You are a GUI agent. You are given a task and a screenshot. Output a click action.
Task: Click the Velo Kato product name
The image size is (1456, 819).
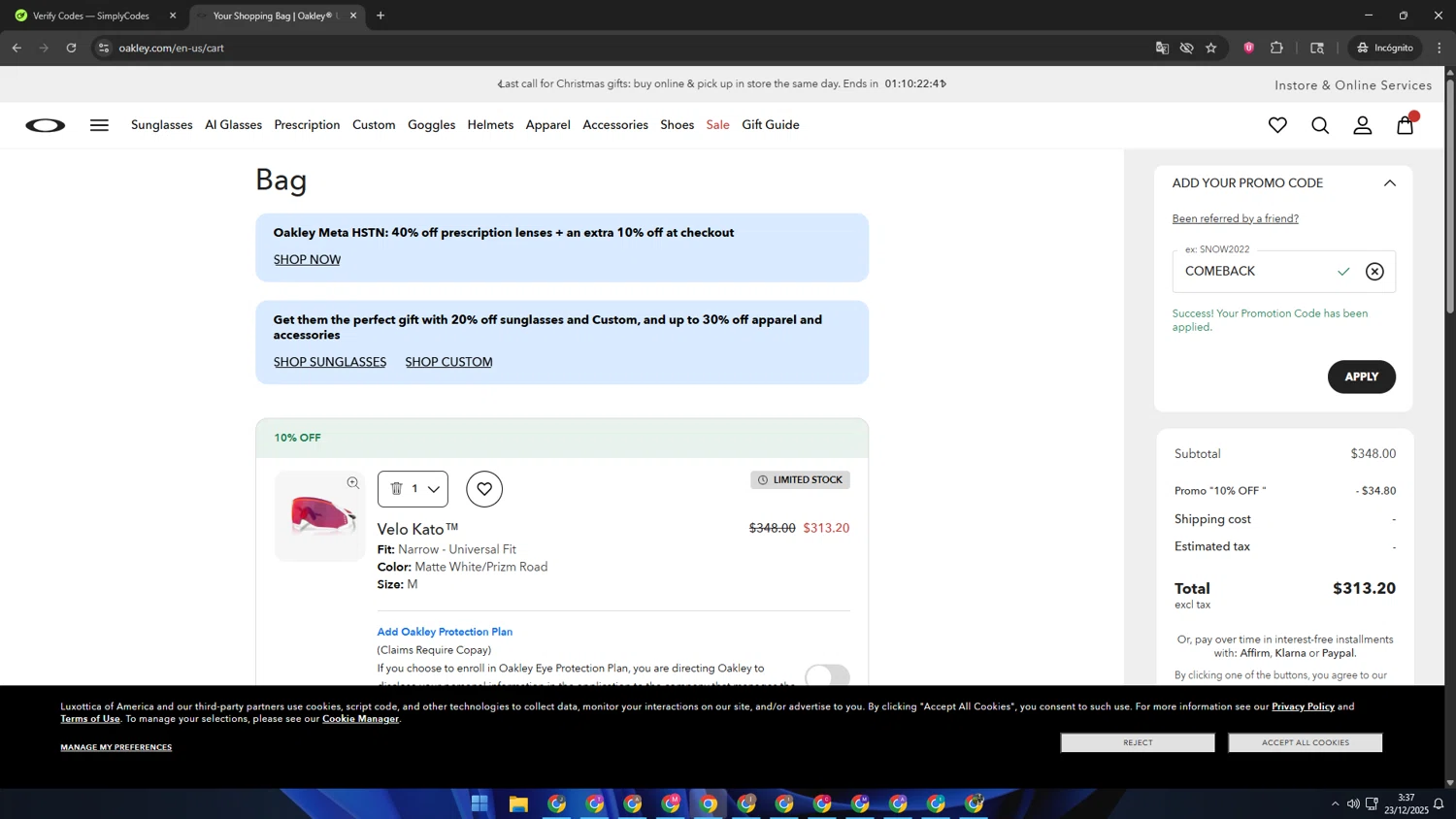tap(417, 529)
